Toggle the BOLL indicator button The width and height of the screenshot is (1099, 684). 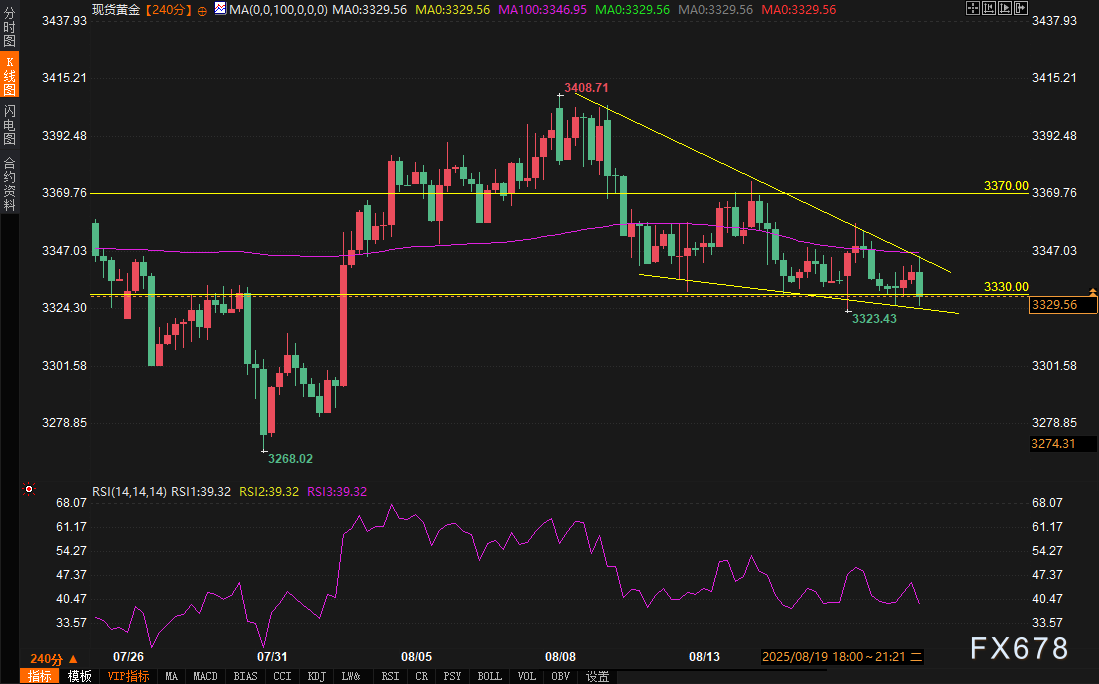point(490,676)
